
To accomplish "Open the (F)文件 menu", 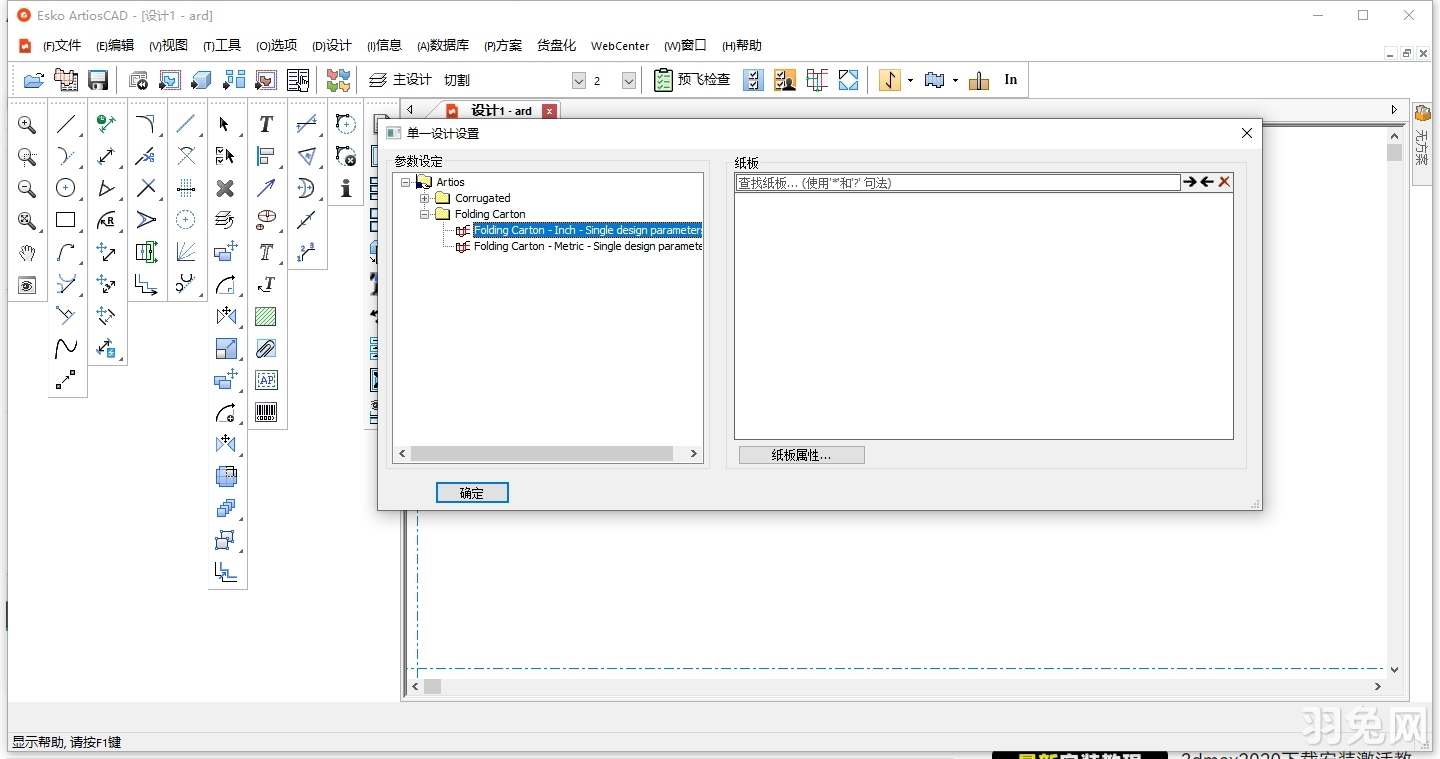I will click(x=61, y=45).
